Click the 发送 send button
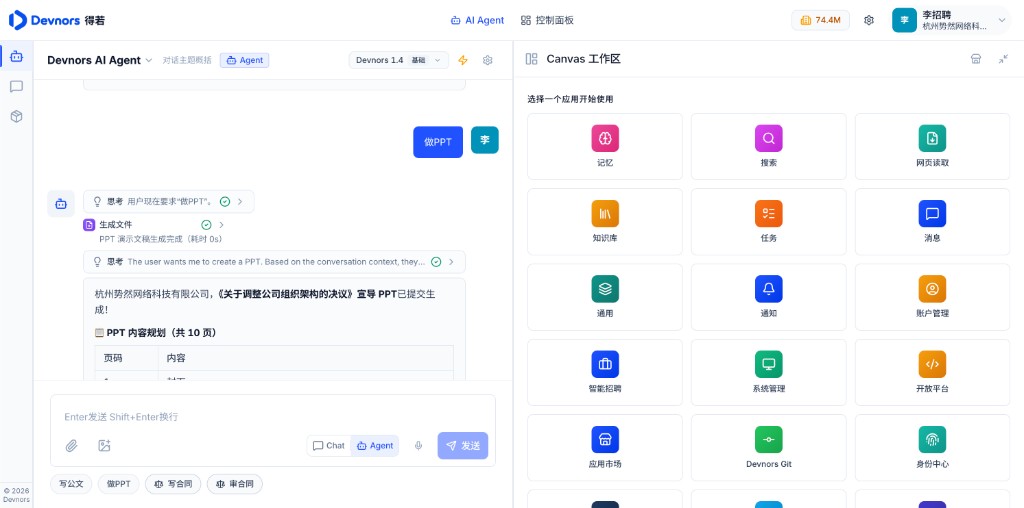This screenshot has height=508, width=1024. (462, 445)
